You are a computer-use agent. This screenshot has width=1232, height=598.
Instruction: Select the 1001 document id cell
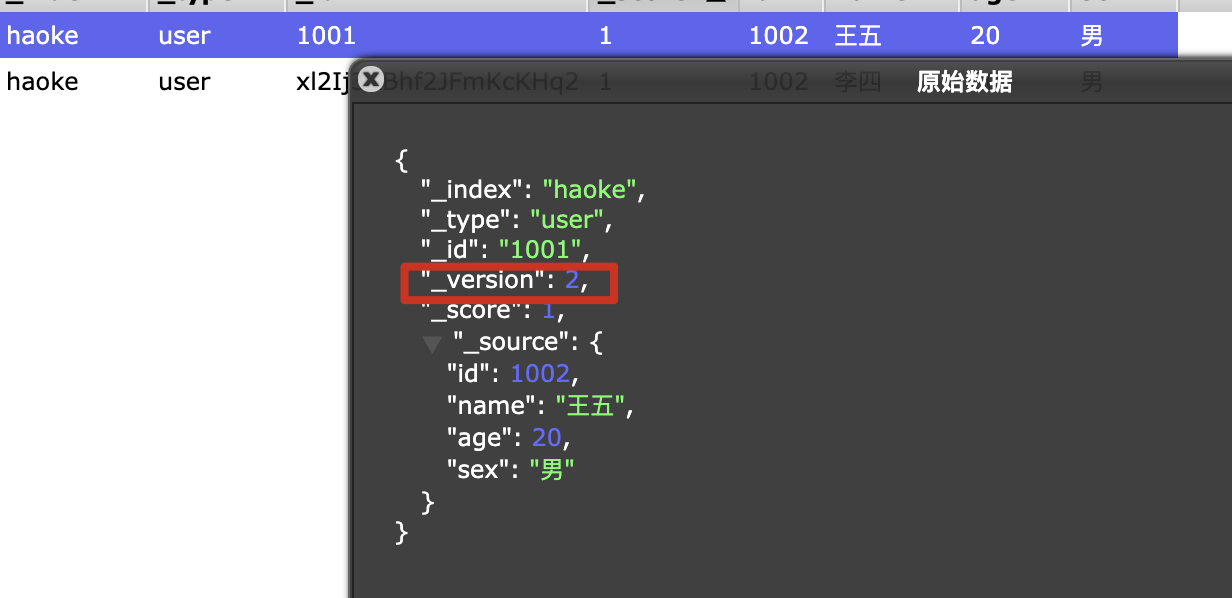(326, 36)
